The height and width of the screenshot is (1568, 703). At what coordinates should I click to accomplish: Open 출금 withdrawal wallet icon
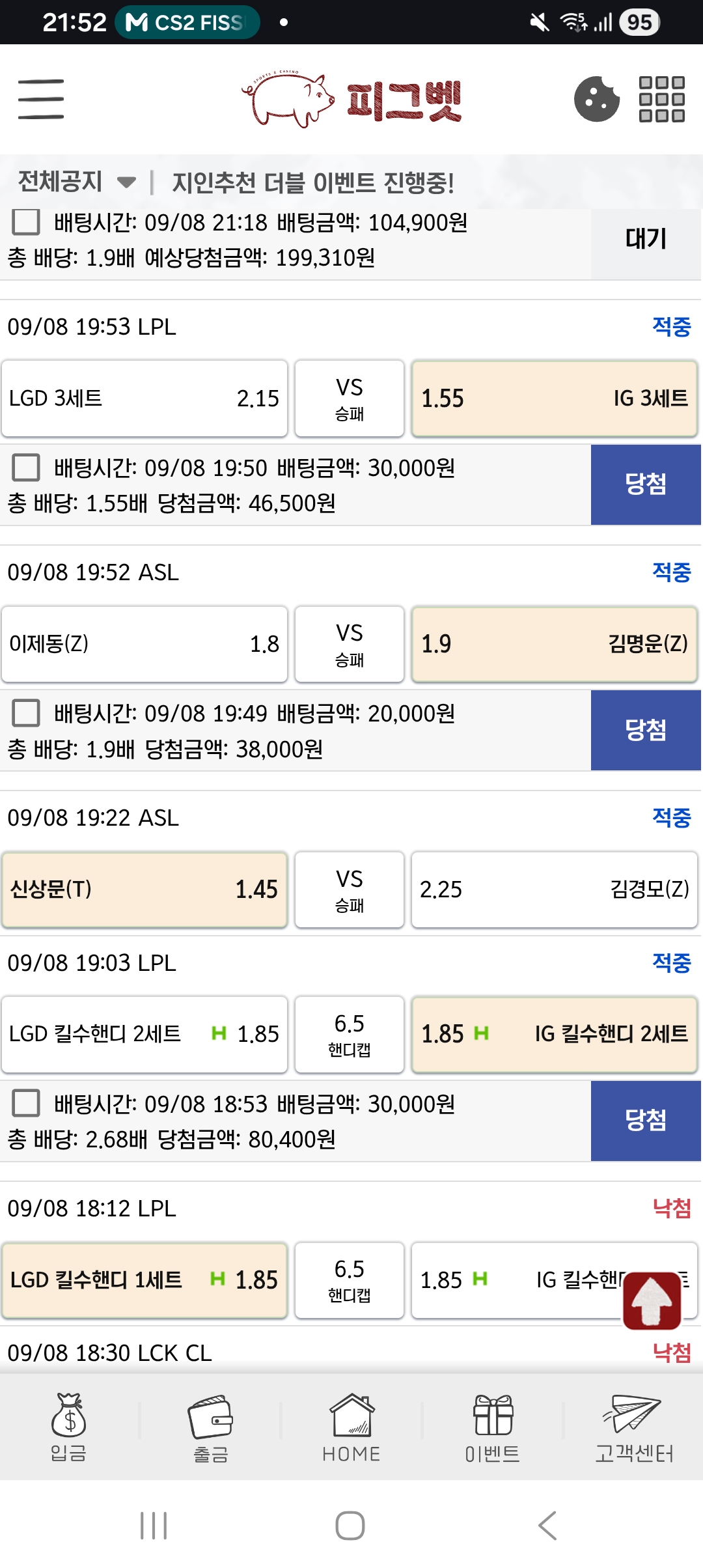pyautogui.click(x=210, y=1427)
